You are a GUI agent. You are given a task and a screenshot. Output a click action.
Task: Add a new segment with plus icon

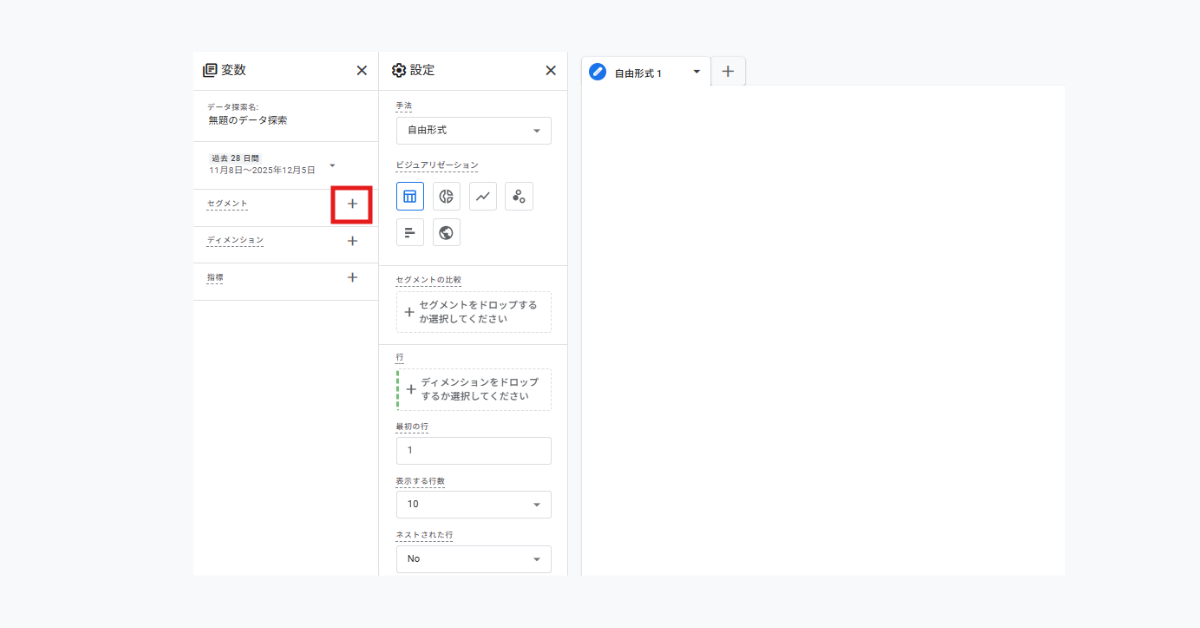352,204
